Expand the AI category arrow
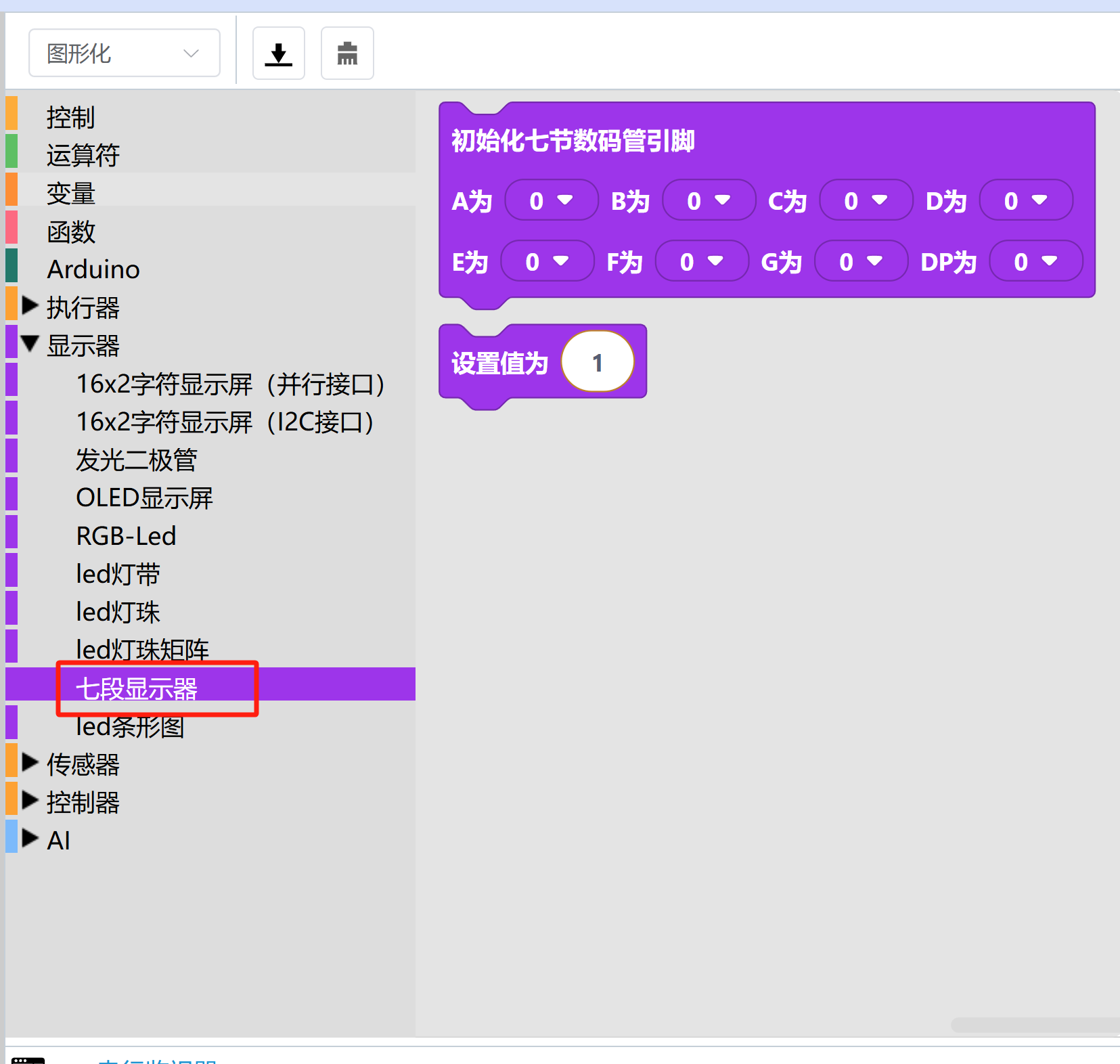 click(30, 839)
